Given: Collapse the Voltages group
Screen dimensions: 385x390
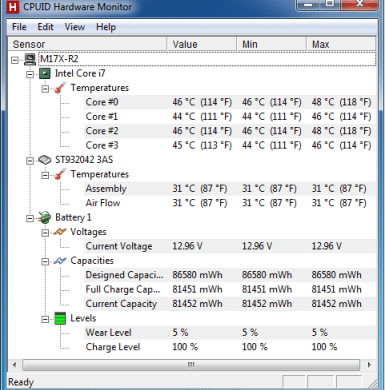Looking at the screenshot, I should point(45,233).
